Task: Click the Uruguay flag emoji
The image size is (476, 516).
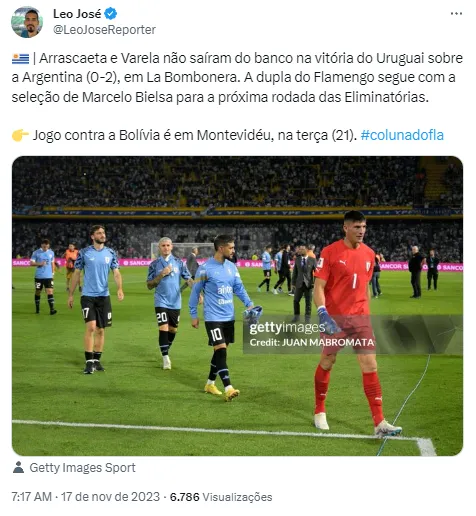Action: click(x=20, y=59)
